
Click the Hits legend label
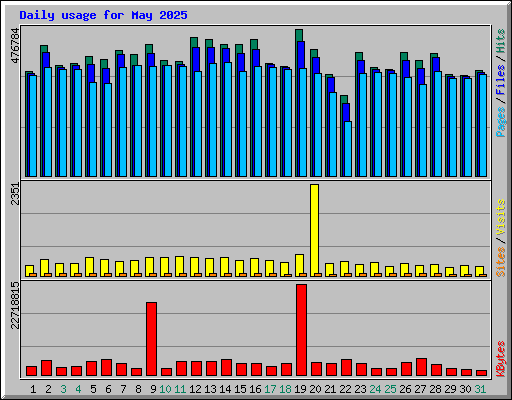(x=501, y=41)
